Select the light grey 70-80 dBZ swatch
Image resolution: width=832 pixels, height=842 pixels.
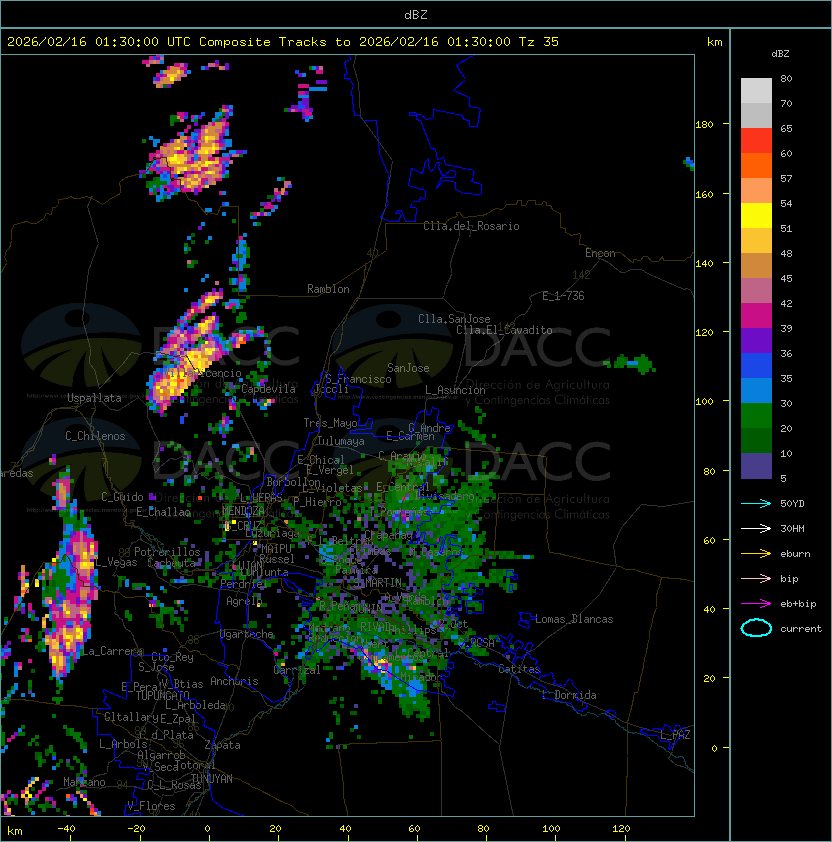(756, 91)
